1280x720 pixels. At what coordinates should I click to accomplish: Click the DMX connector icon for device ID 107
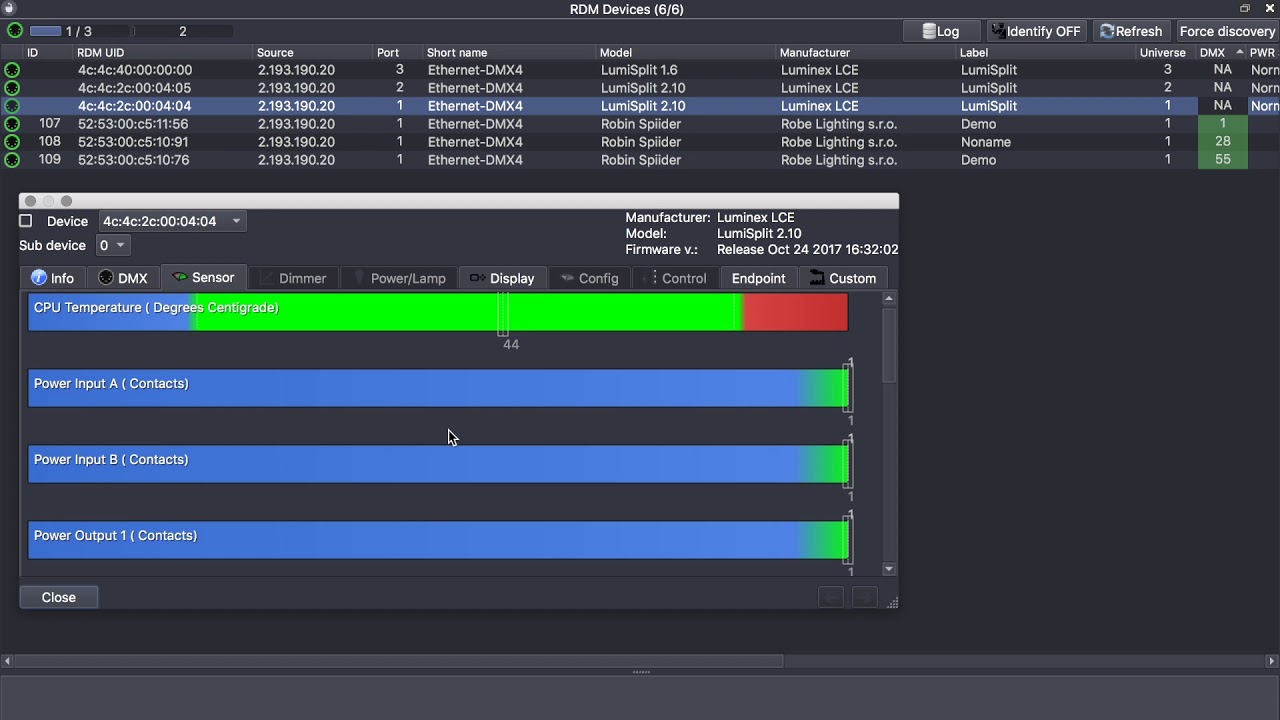(x=12, y=124)
